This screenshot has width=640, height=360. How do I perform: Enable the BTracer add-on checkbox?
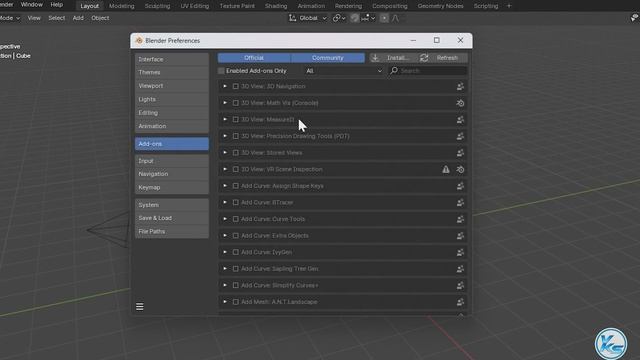tap(236, 202)
